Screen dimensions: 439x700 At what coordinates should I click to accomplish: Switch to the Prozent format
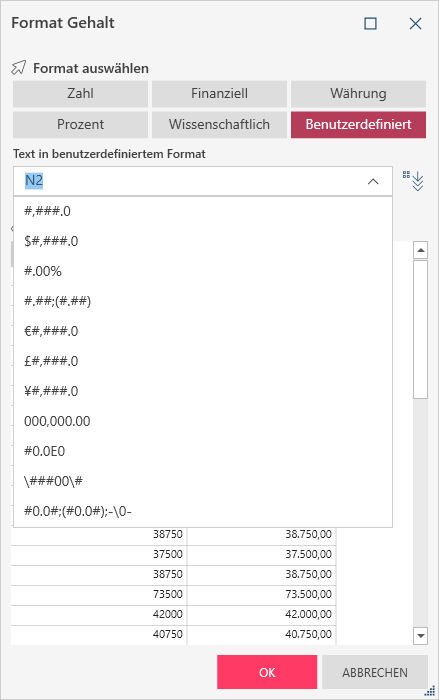(x=80, y=125)
